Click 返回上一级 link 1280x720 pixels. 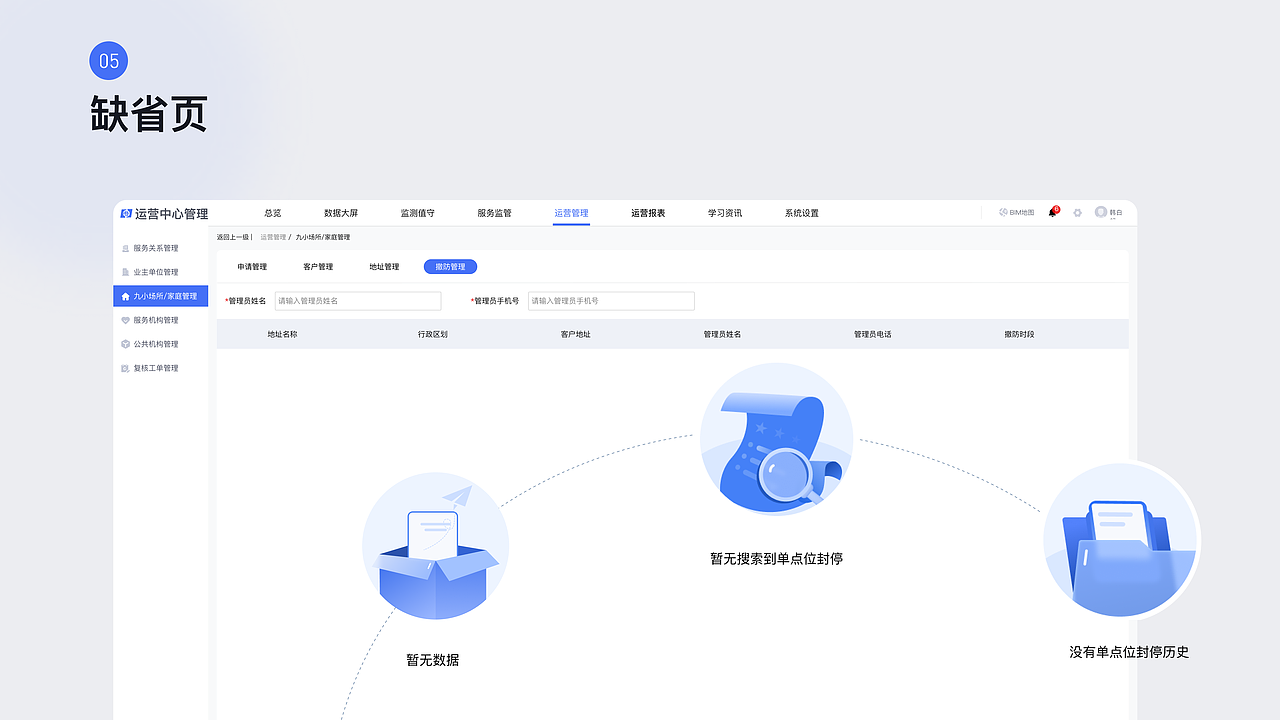[x=233, y=237]
